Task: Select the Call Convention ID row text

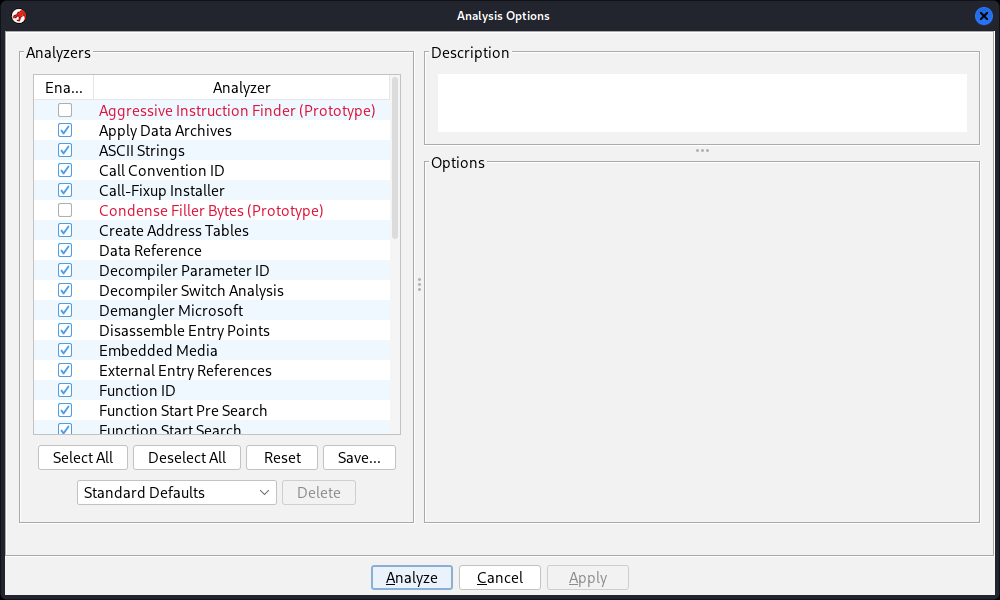Action: click(161, 170)
